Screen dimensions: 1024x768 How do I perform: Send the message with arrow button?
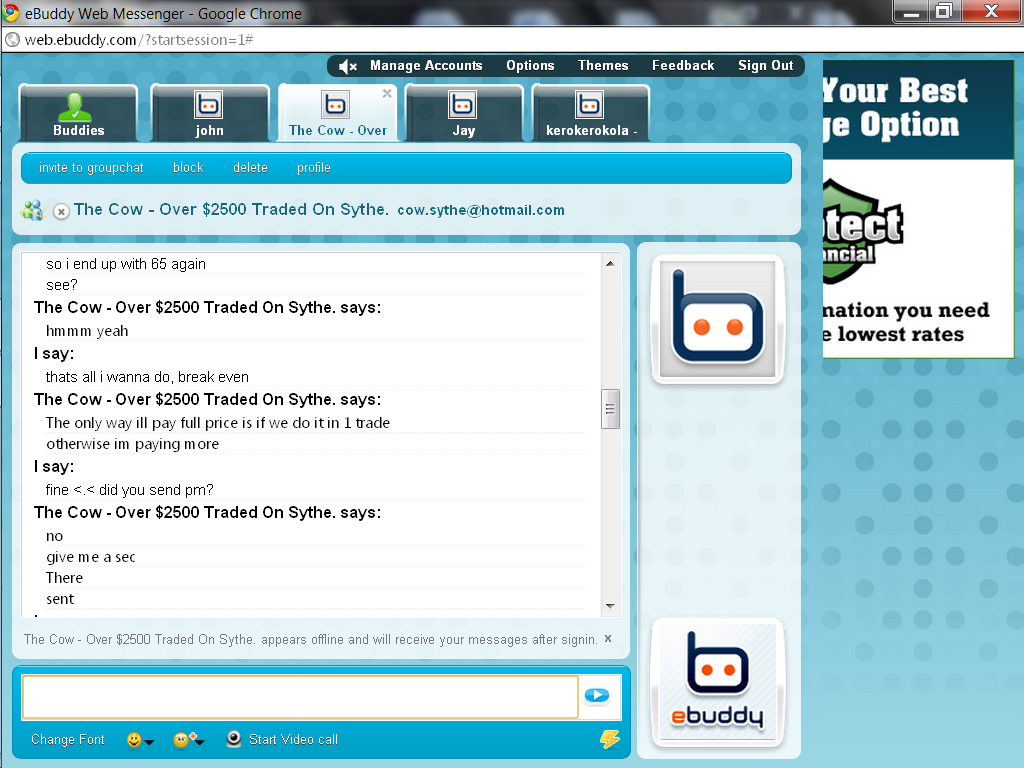click(597, 696)
